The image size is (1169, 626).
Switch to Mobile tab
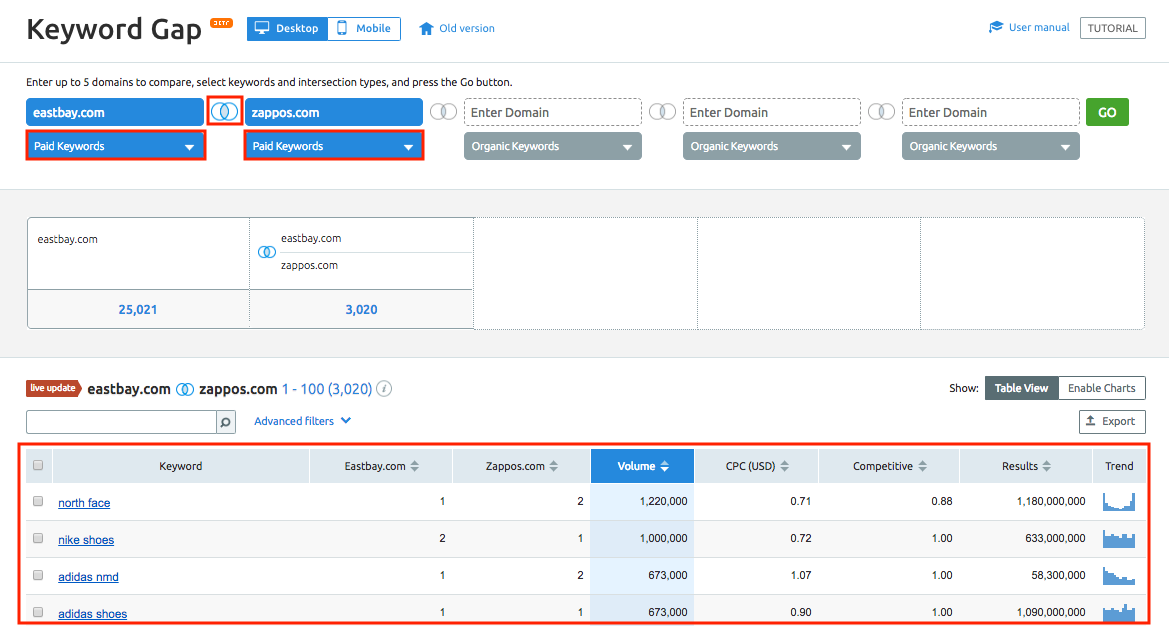point(364,28)
